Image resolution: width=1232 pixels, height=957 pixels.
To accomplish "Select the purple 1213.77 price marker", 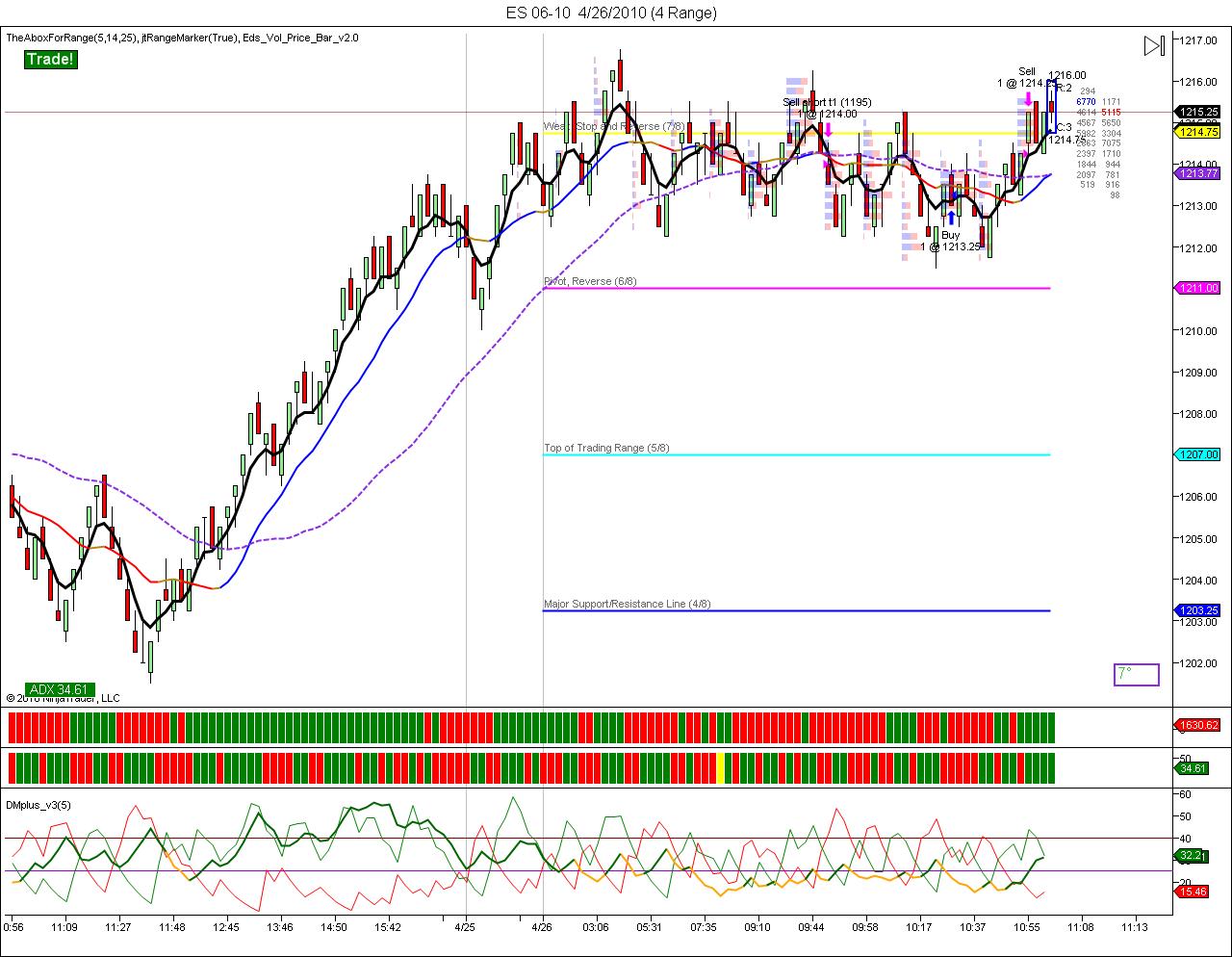I will point(1197,173).
